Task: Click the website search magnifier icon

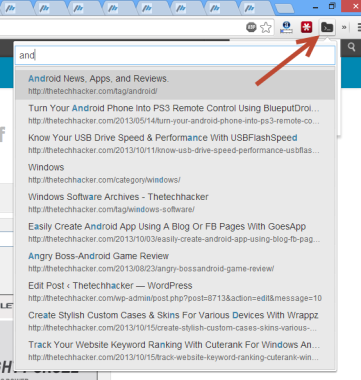Action: (351, 47)
